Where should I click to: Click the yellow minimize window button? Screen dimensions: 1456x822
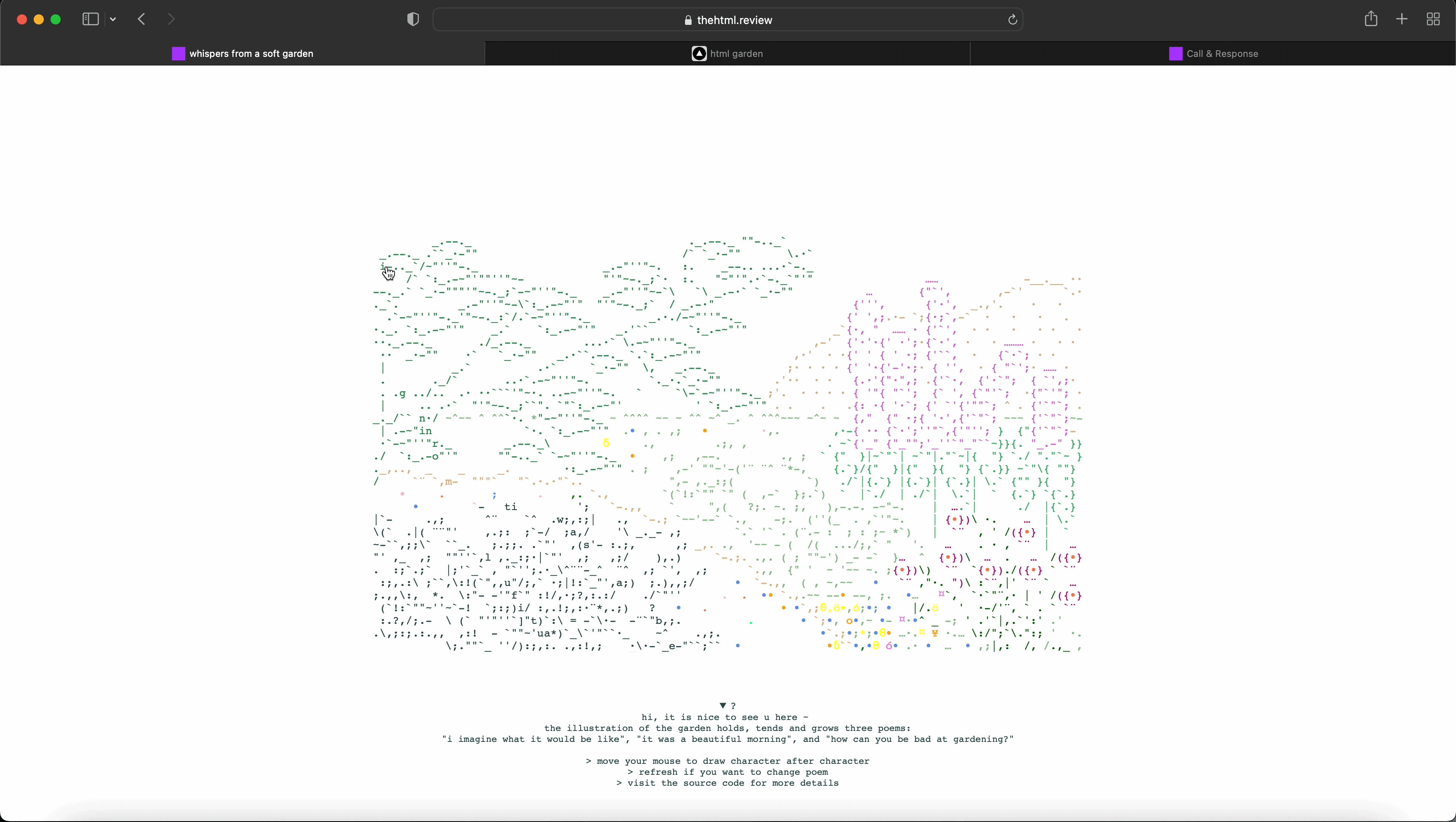click(39, 20)
